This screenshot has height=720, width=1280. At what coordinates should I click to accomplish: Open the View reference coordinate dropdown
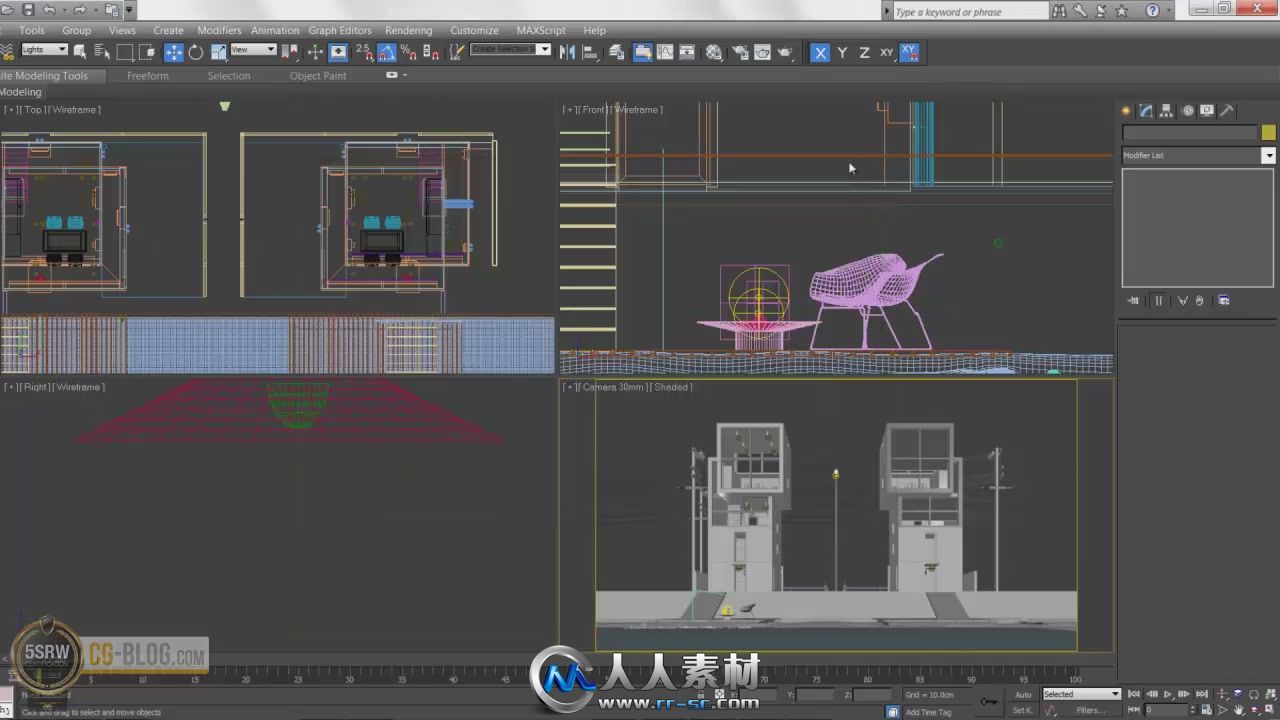(x=253, y=49)
